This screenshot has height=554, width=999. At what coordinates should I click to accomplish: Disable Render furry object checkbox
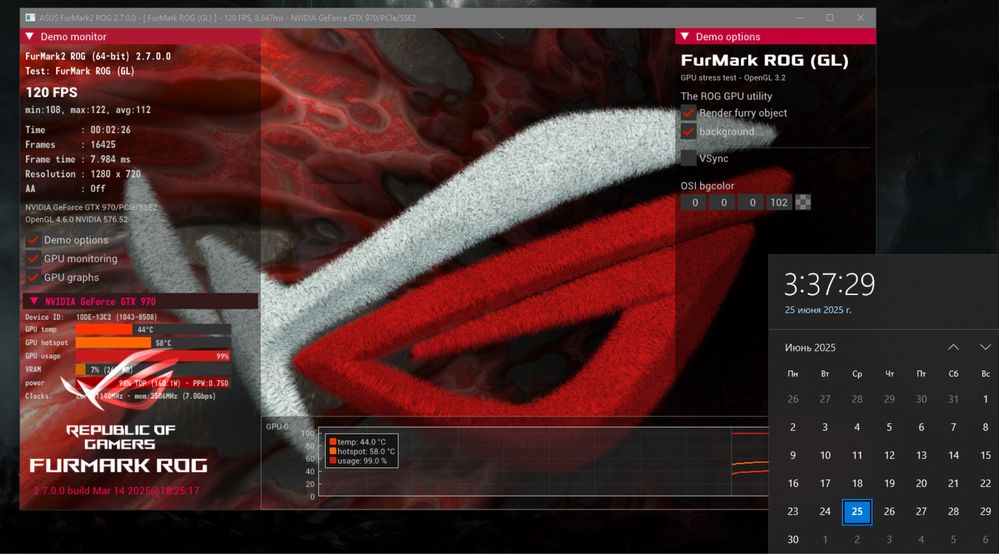pyautogui.click(x=688, y=113)
